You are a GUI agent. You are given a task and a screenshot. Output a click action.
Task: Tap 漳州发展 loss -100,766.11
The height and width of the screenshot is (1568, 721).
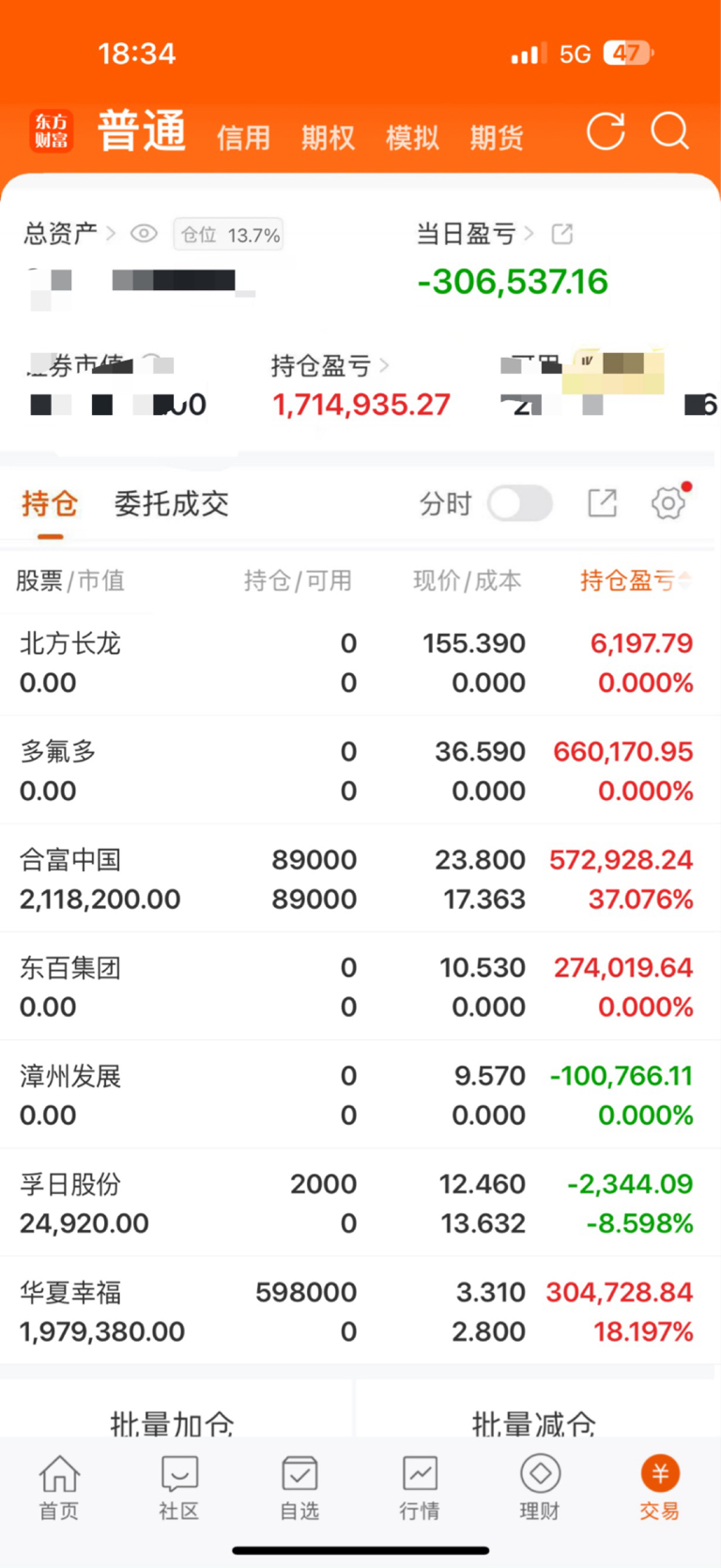coord(621,1075)
